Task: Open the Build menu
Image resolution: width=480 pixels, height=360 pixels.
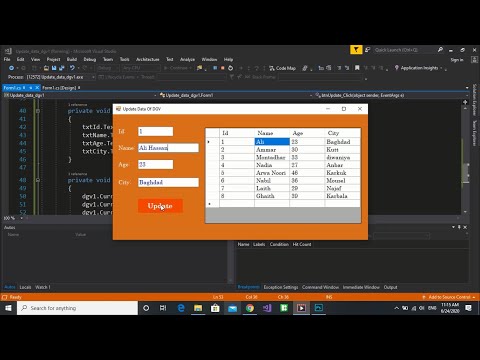Action: pos(72,59)
